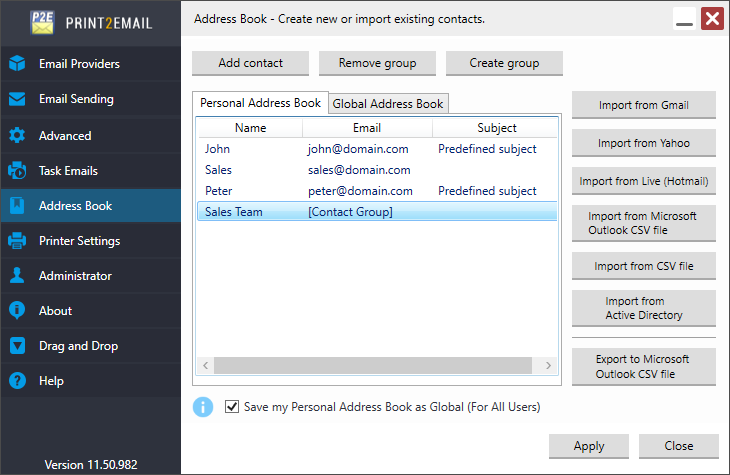The image size is (730, 475).
Task: Click the Task Emails icon
Action: (17, 170)
